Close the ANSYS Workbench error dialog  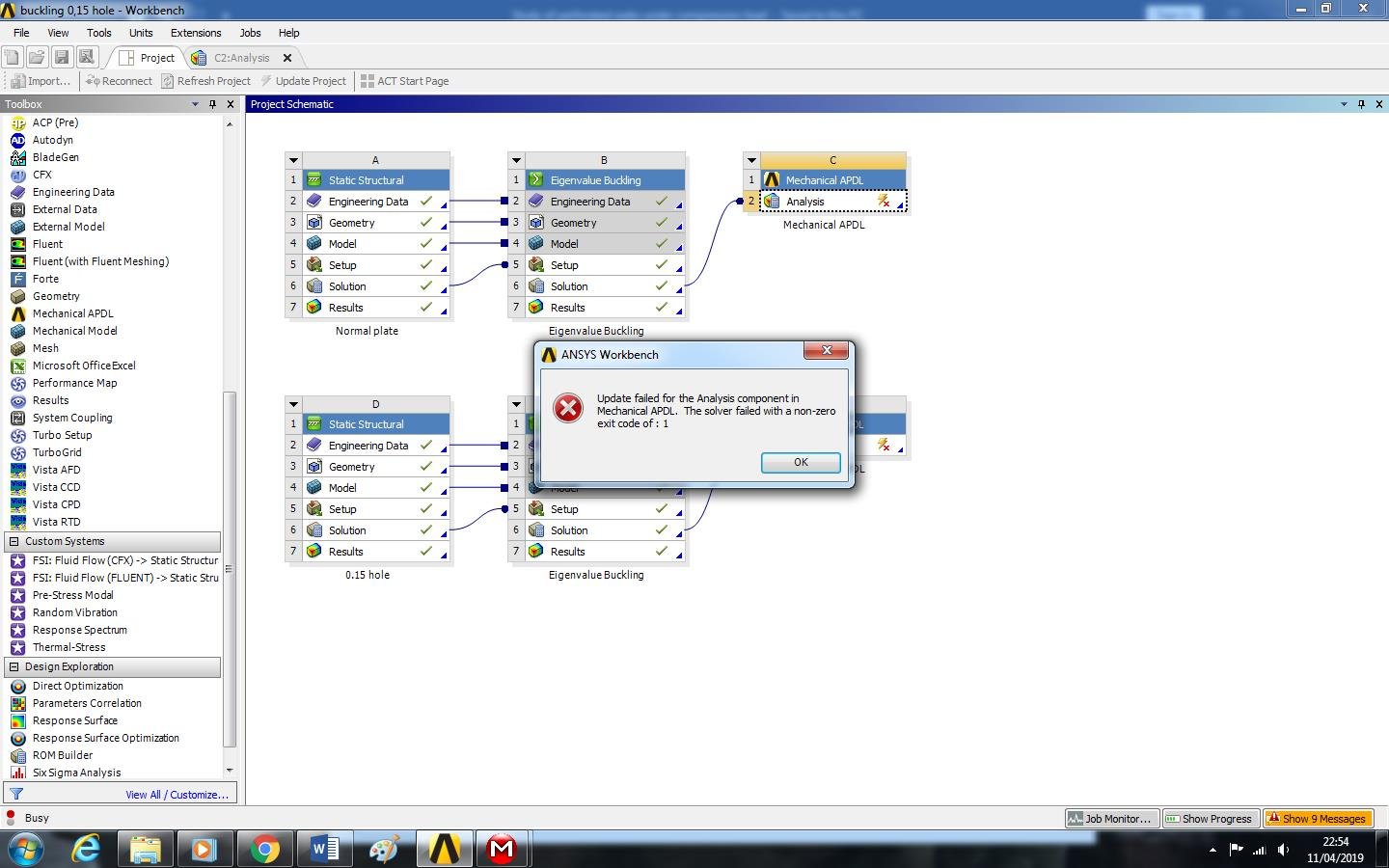pos(827,350)
